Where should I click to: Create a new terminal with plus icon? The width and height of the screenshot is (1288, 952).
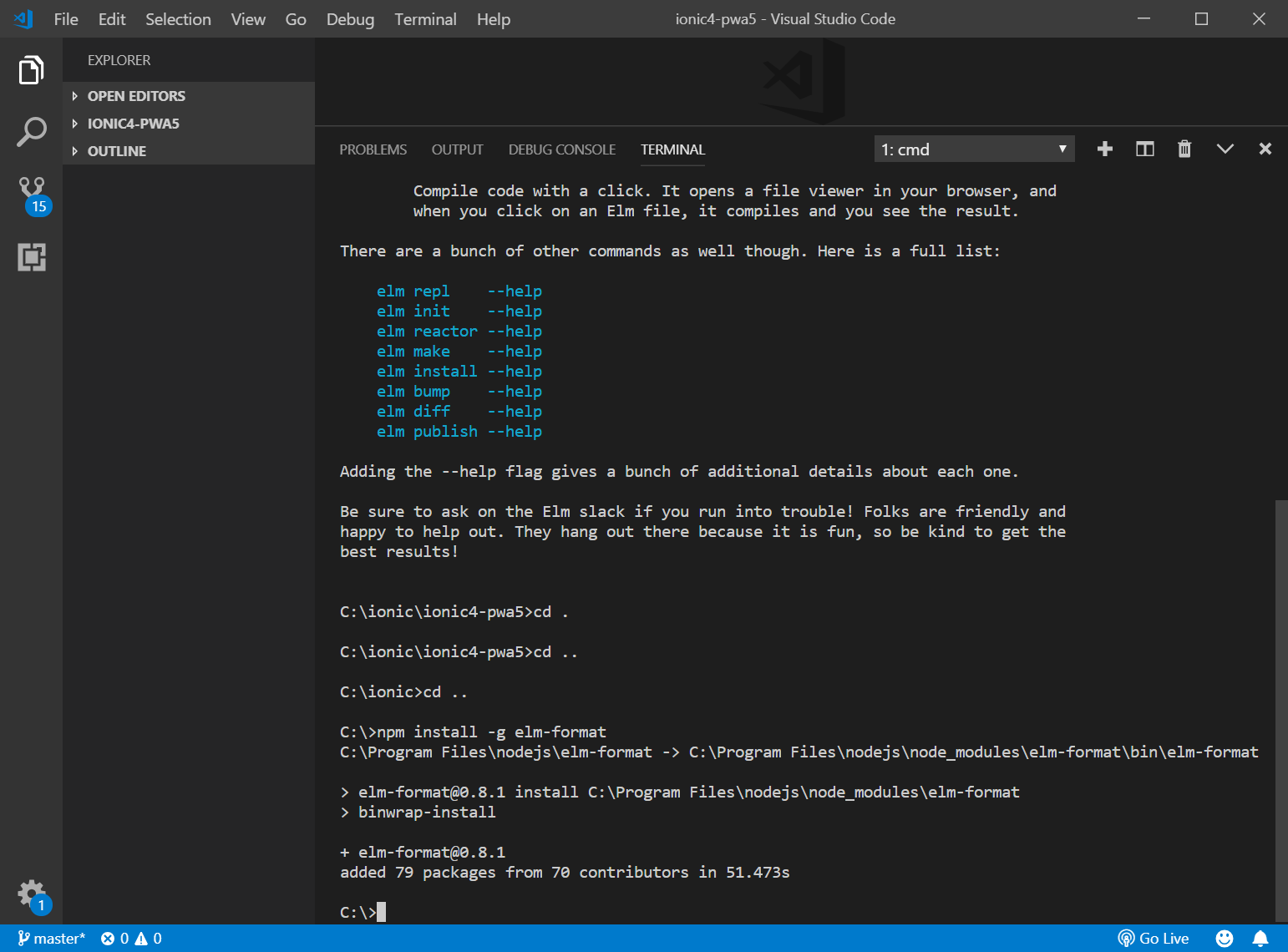pyautogui.click(x=1104, y=149)
